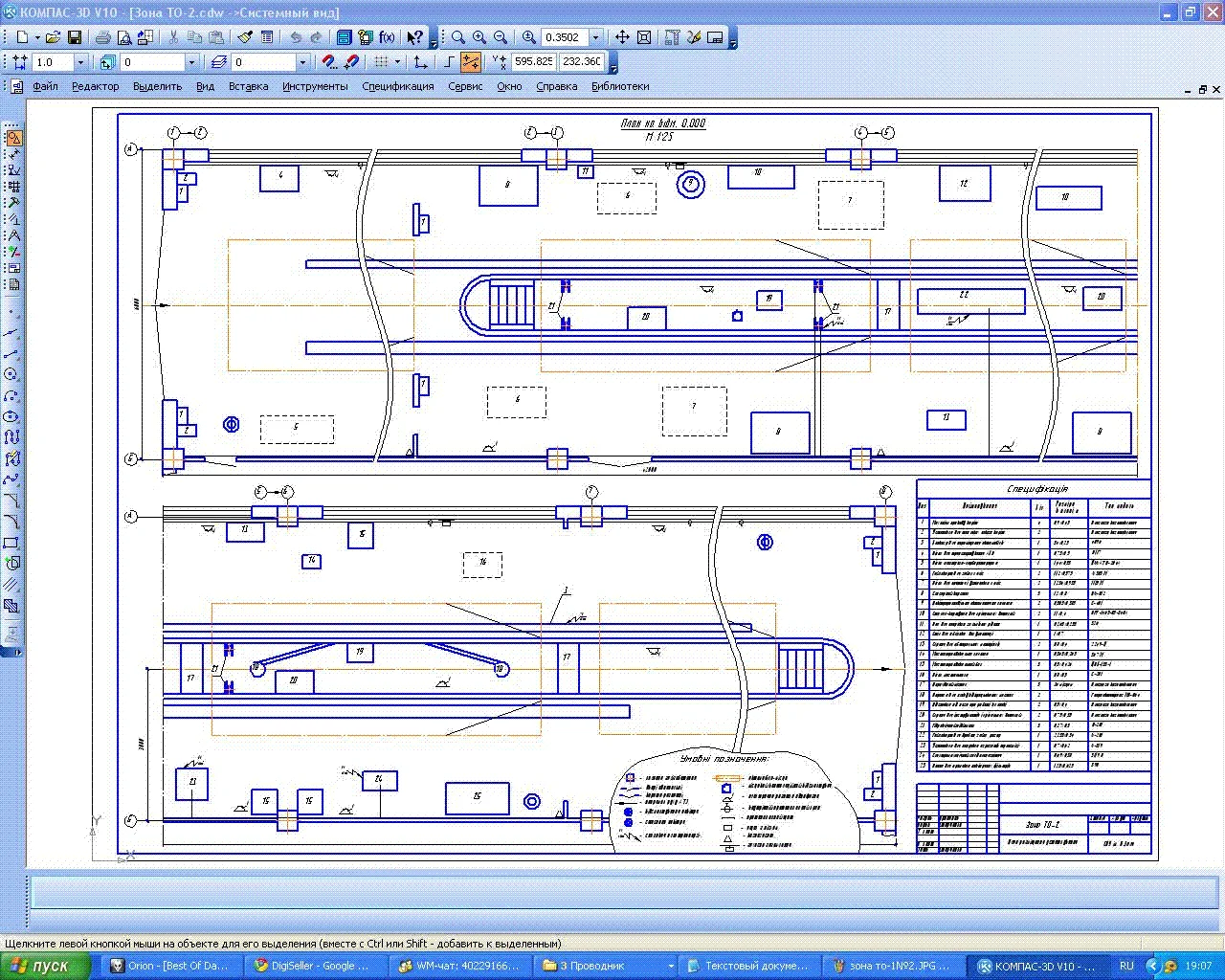1225x980 pixels.
Task: Open the Файл menu
Action: pyautogui.click(x=45, y=86)
